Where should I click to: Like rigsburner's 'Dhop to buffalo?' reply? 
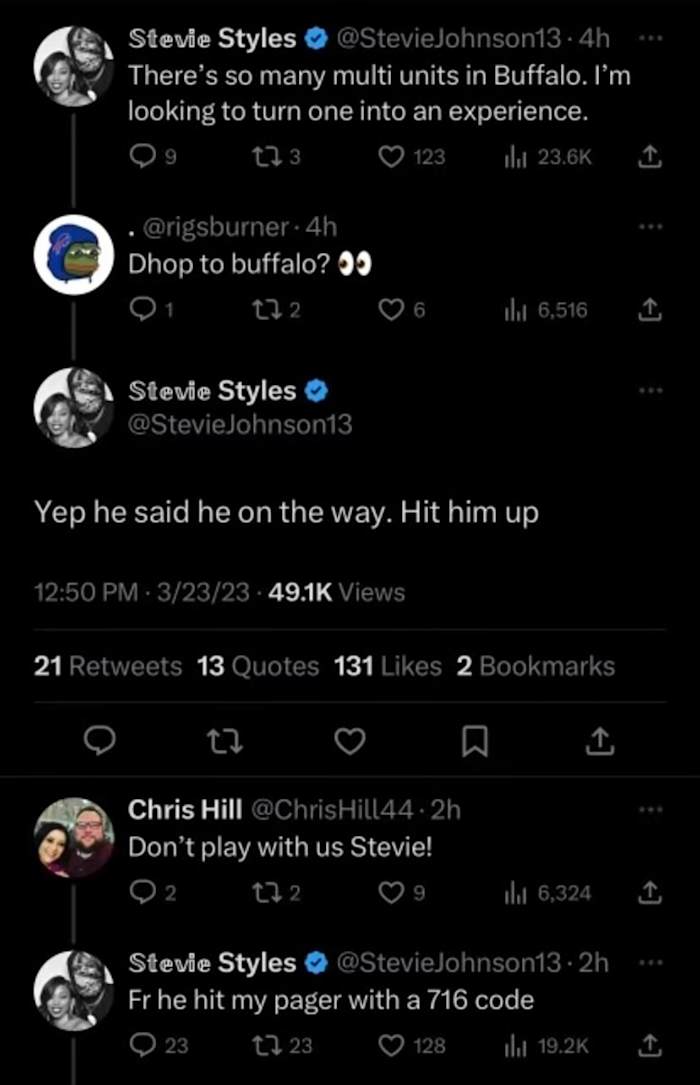[x=390, y=309]
